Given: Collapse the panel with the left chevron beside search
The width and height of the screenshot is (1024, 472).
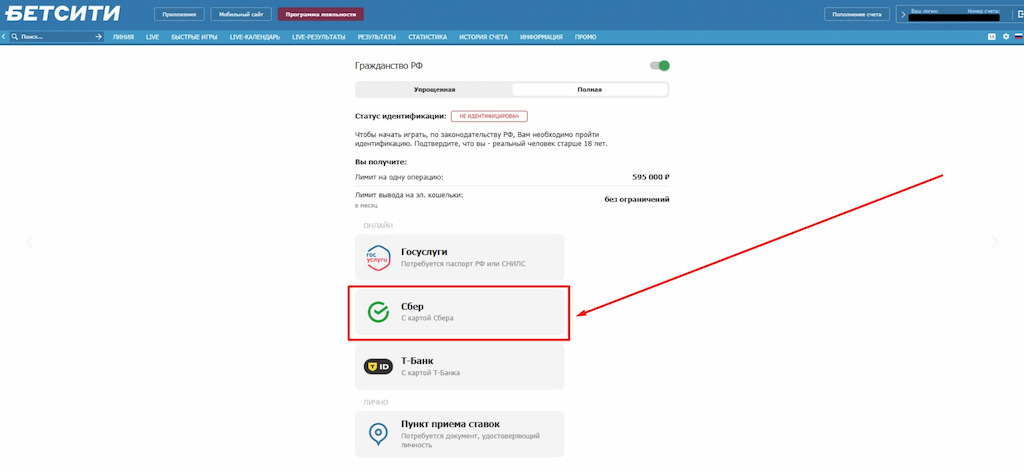Looking at the screenshot, I should 4,37.
